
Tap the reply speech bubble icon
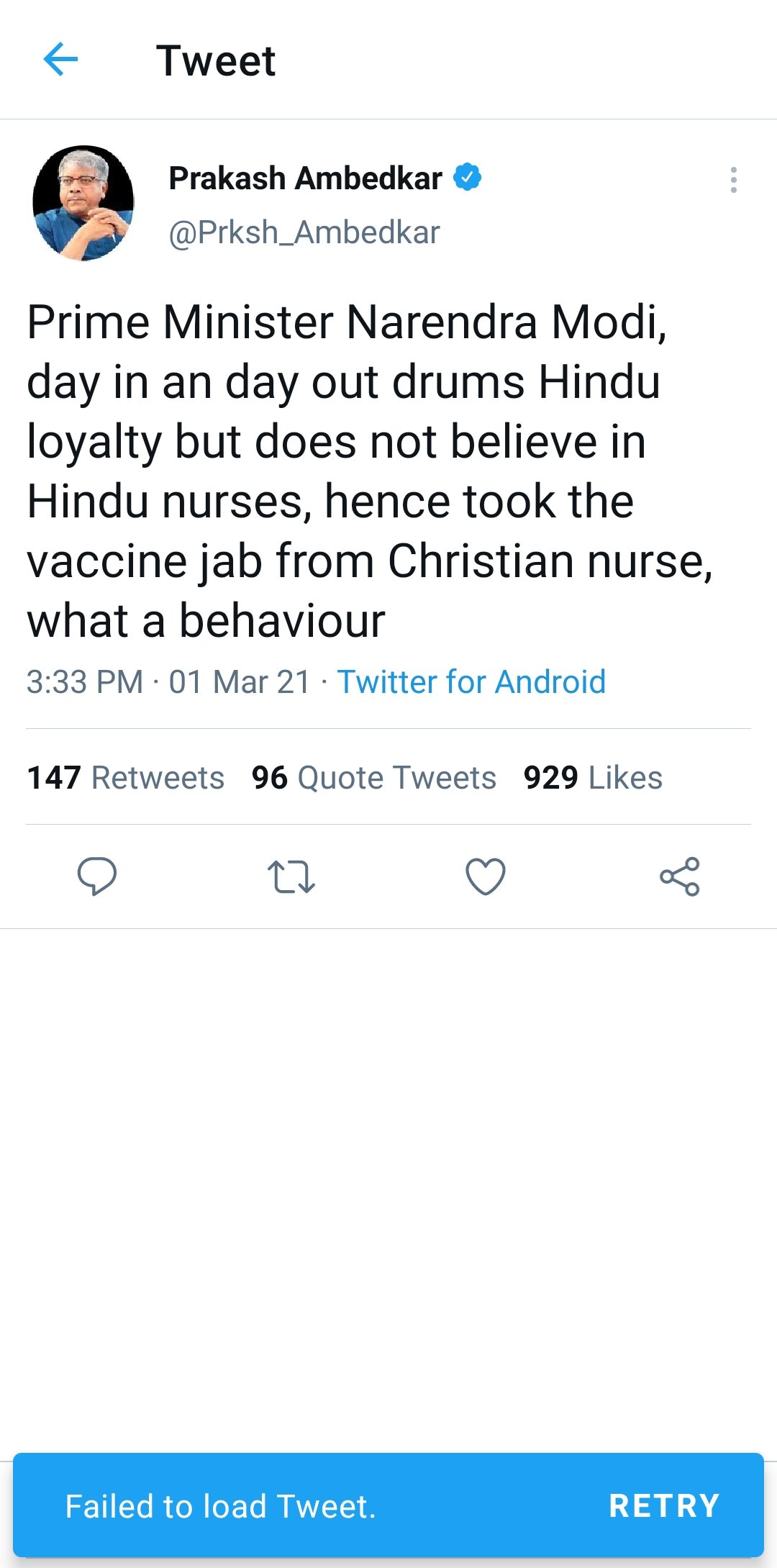pos(97,876)
